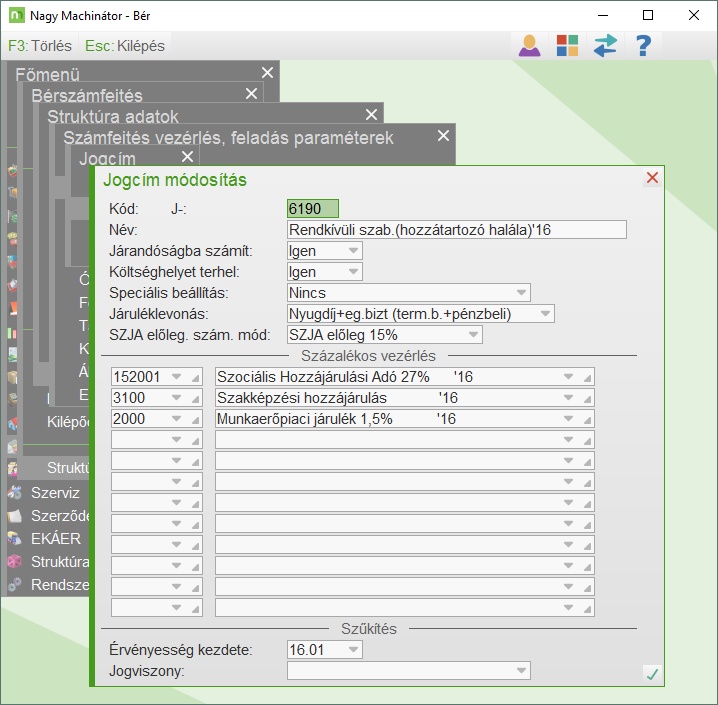Click the Név text field
Viewport: 718px width, 705px height.
(456, 230)
